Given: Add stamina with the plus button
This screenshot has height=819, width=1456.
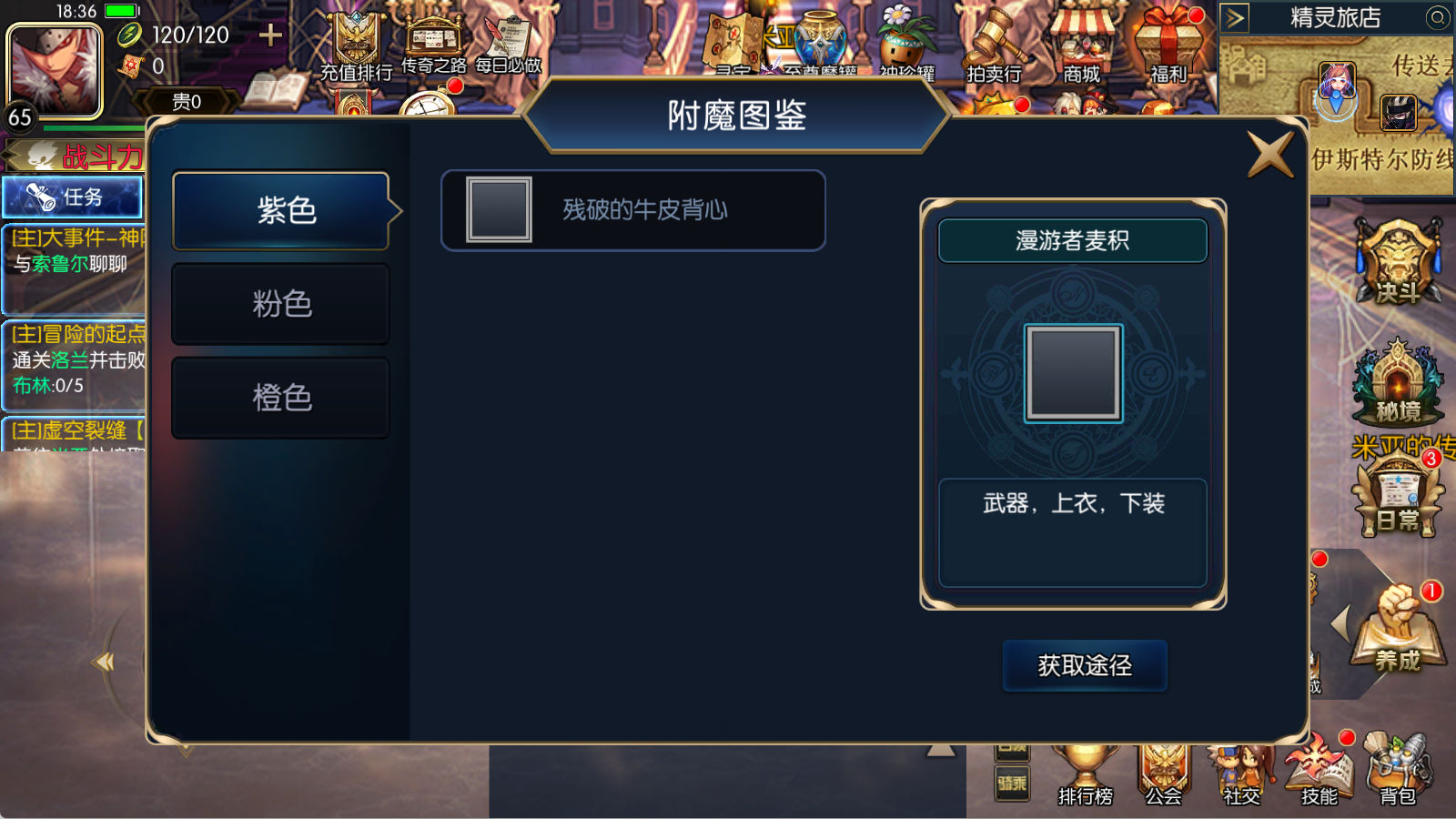Looking at the screenshot, I should (270, 35).
